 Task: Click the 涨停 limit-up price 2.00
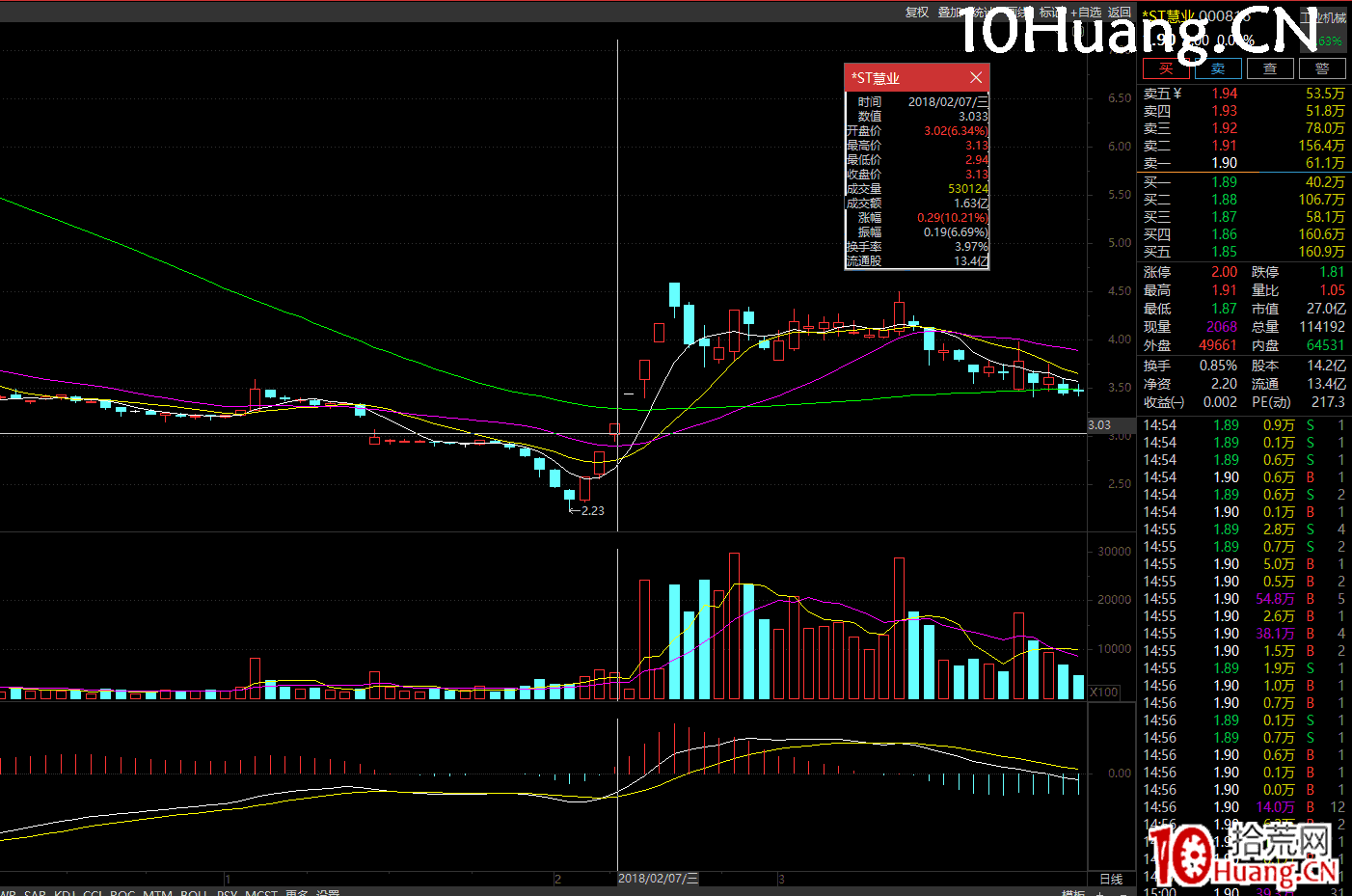[1225, 272]
